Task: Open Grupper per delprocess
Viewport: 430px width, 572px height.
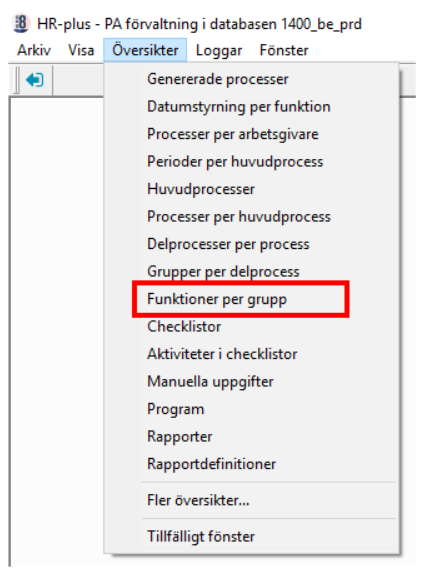Action: [252, 271]
